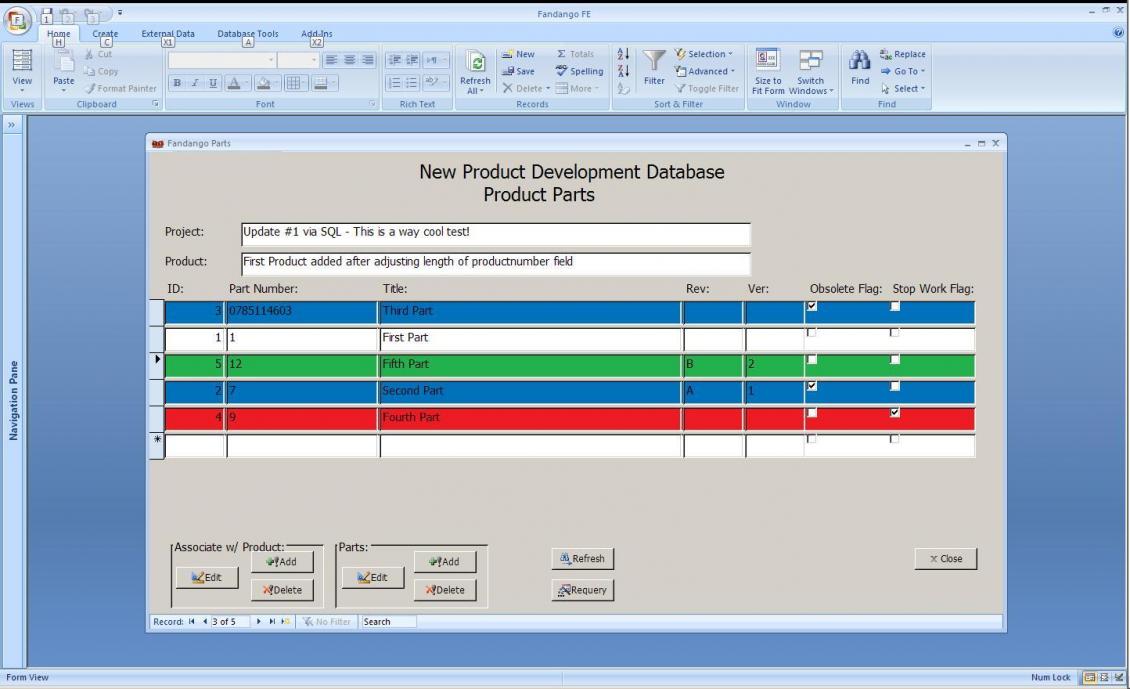Click Delete under Associate w/ Product
This screenshot has width=1130, height=689.
pyautogui.click(x=282, y=590)
